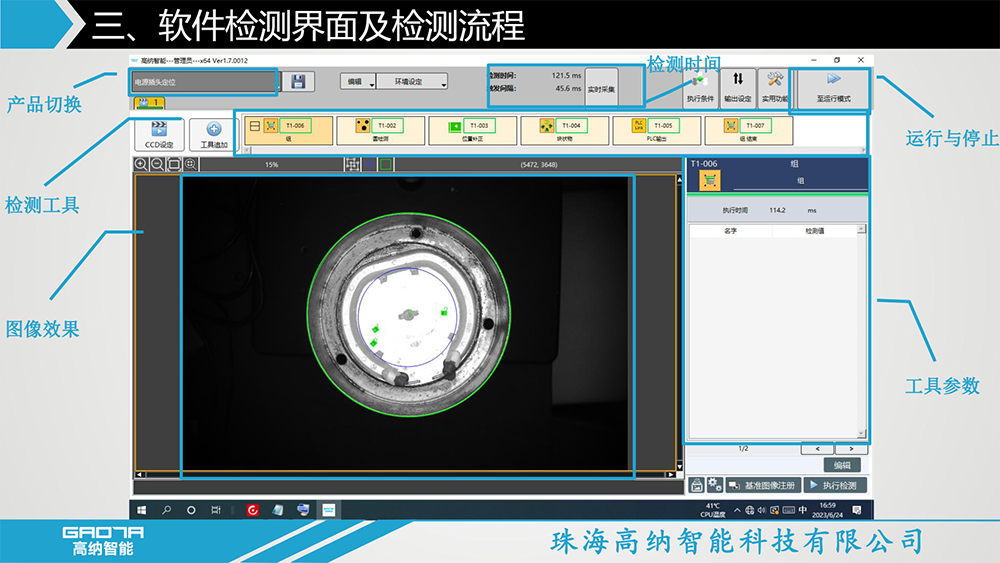This screenshot has height=563, width=1000.
Task: Open Windows taskbar search
Action: [166, 510]
